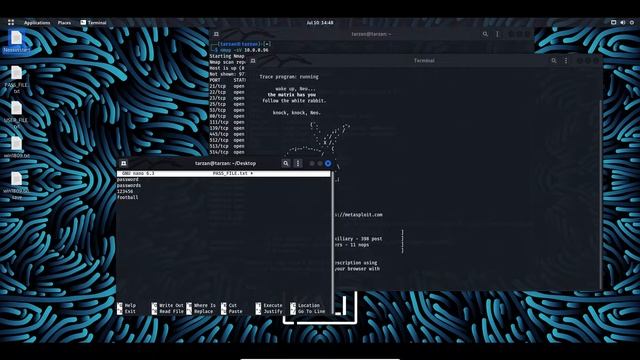Click search icon in the ~/Desktop nano window
Screen dimensions: 640x360
(x=286, y=163)
